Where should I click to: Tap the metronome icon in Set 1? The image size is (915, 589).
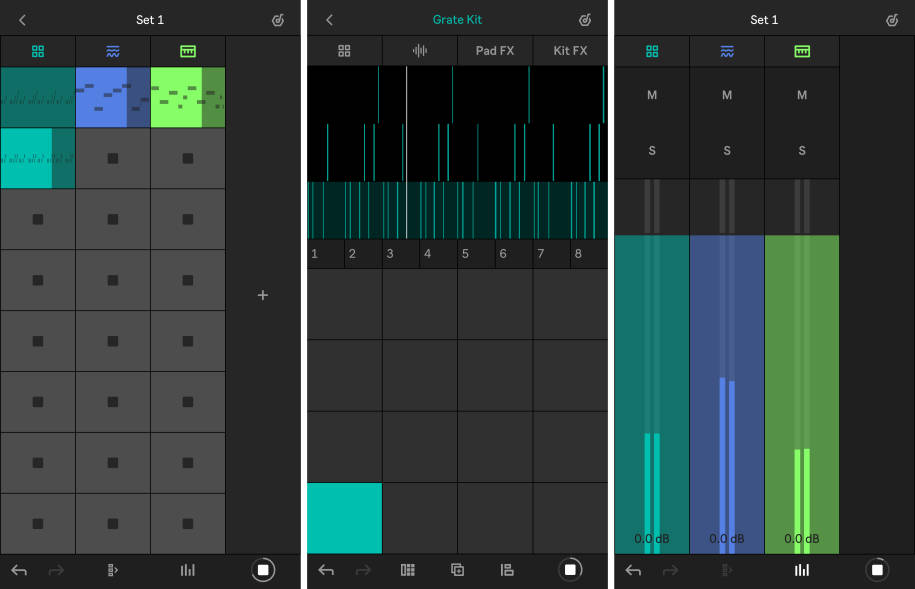coord(277,19)
